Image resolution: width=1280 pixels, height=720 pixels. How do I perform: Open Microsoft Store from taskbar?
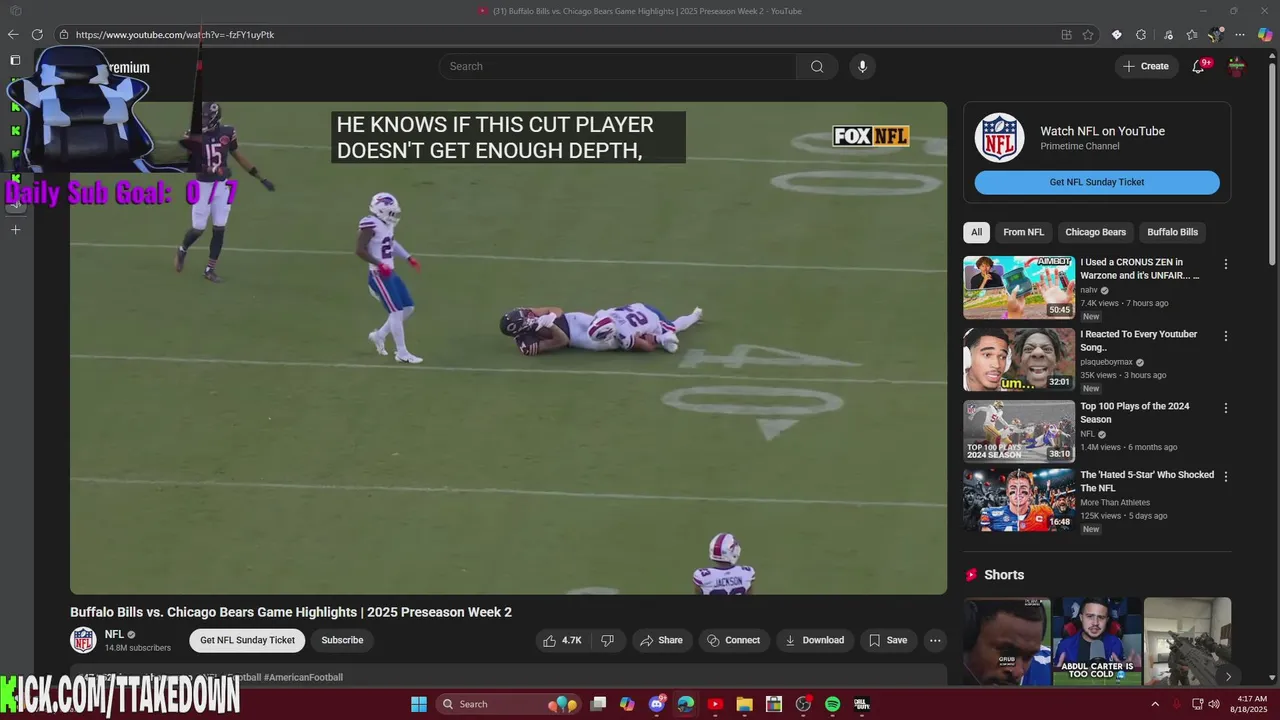pyautogui.click(x=773, y=704)
